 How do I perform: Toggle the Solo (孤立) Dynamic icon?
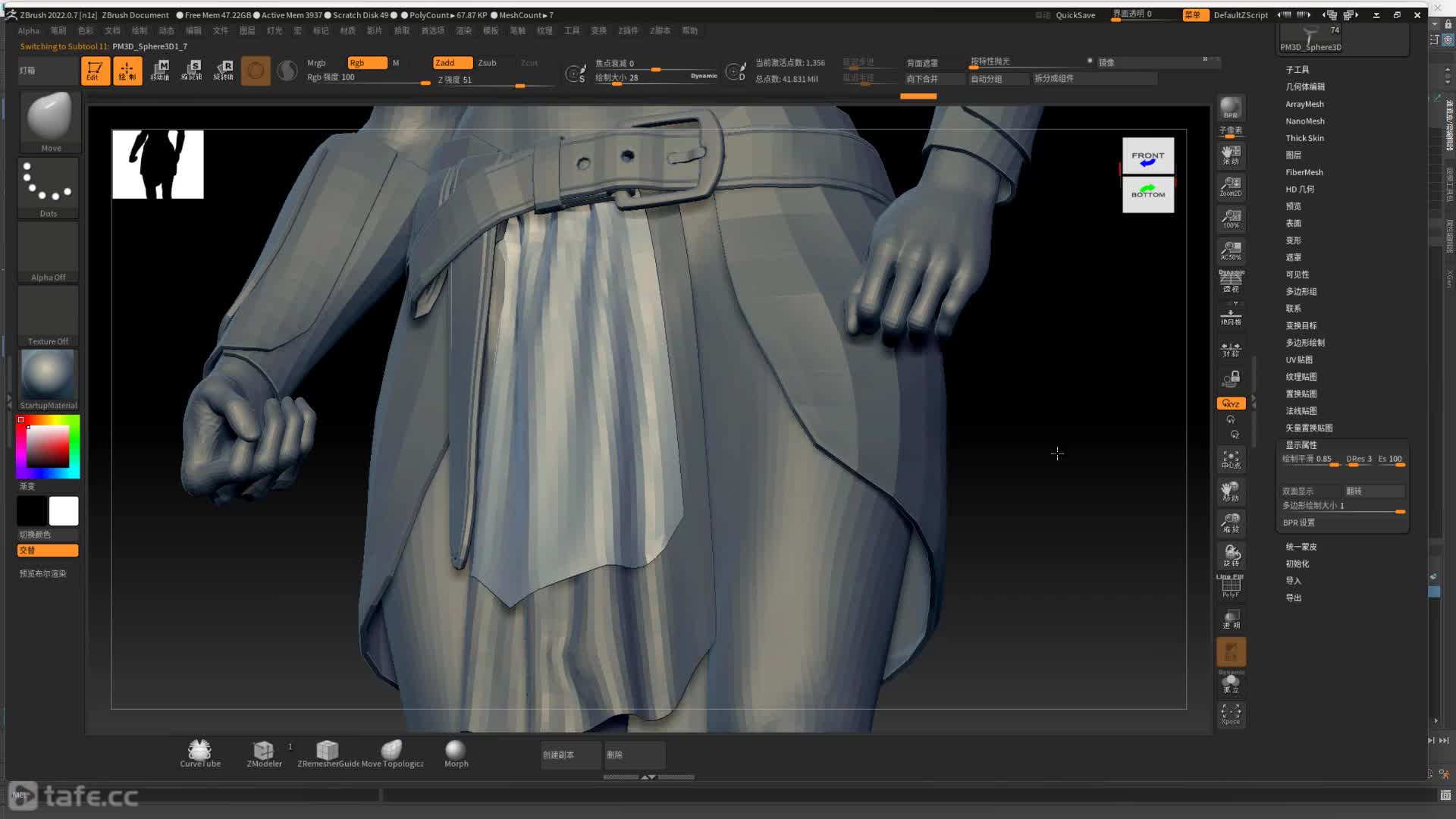point(1231,683)
